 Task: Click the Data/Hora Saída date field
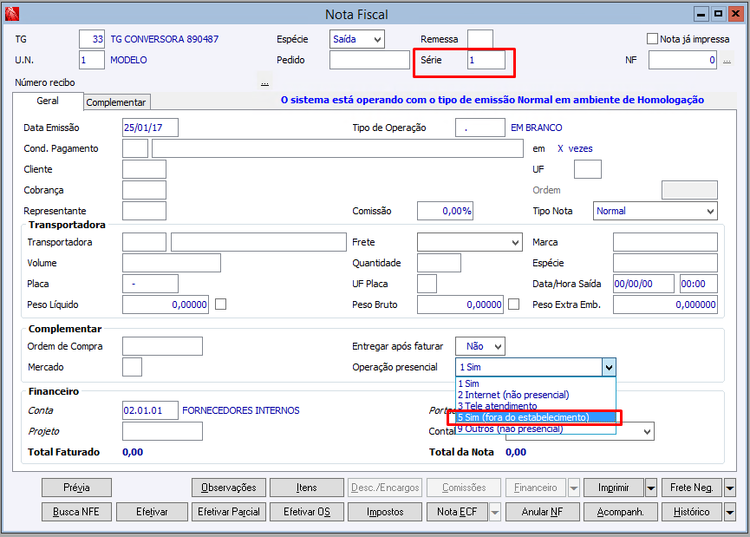click(644, 284)
